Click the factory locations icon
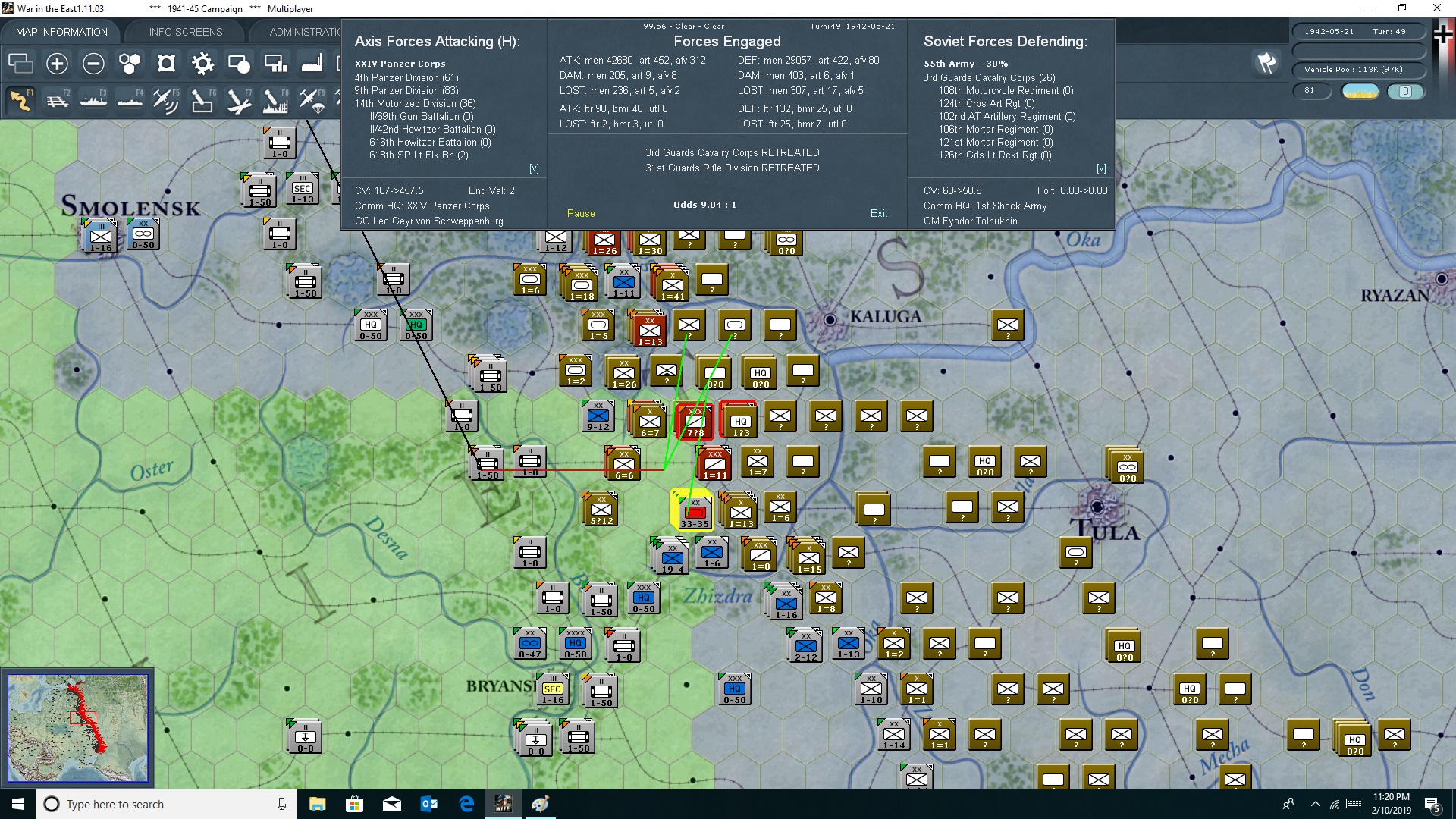Screen dimensions: 1456x819 [x=312, y=64]
